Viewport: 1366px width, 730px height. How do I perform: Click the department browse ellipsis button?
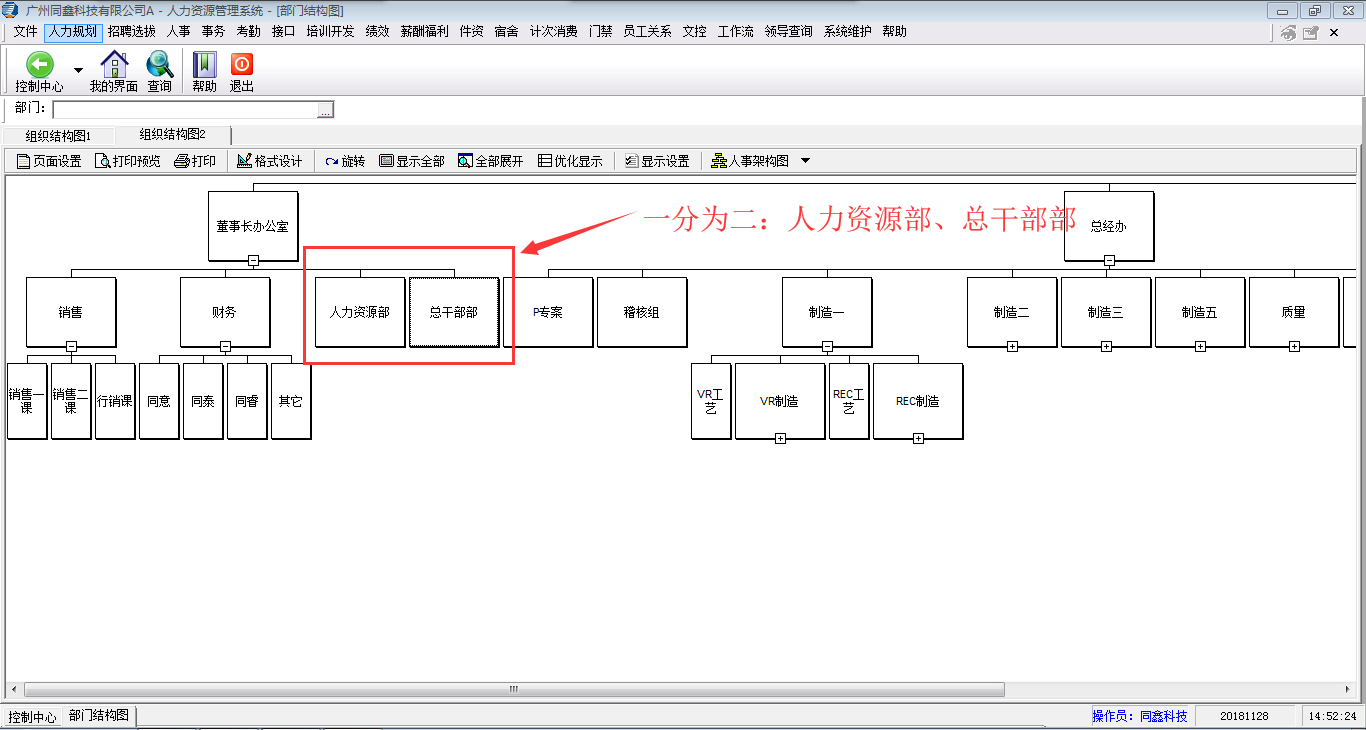pos(325,110)
